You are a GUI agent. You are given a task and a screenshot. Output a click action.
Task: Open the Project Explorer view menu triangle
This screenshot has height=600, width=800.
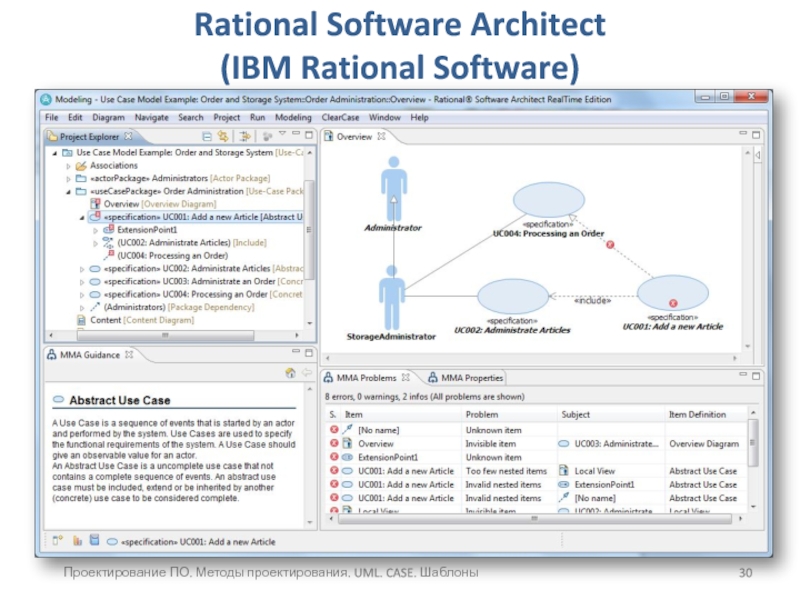282,134
